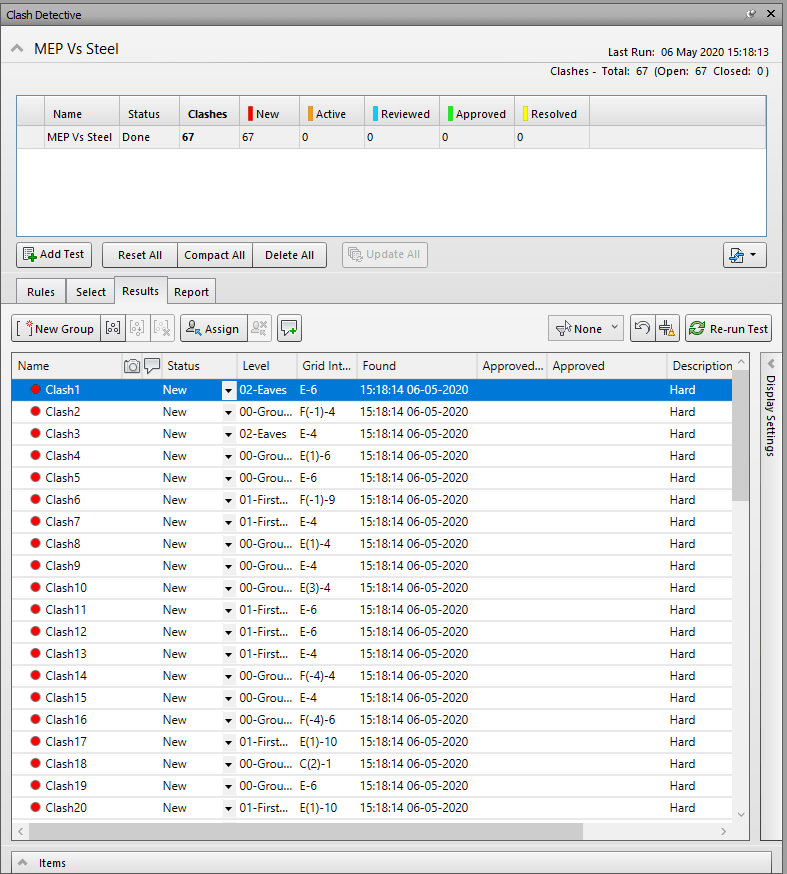Click the Description column header
Image resolution: width=787 pixels, height=874 pixels.
[702, 366]
